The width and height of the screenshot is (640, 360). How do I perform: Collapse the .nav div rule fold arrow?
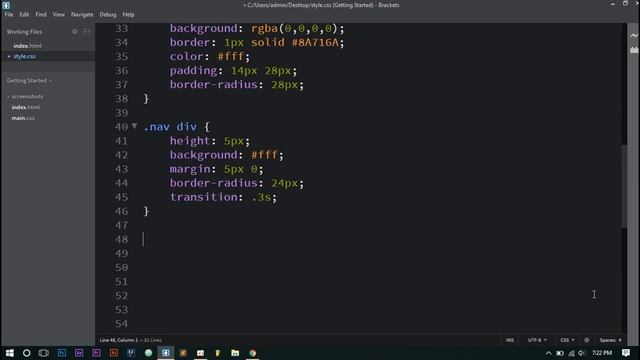coord(134,126)
